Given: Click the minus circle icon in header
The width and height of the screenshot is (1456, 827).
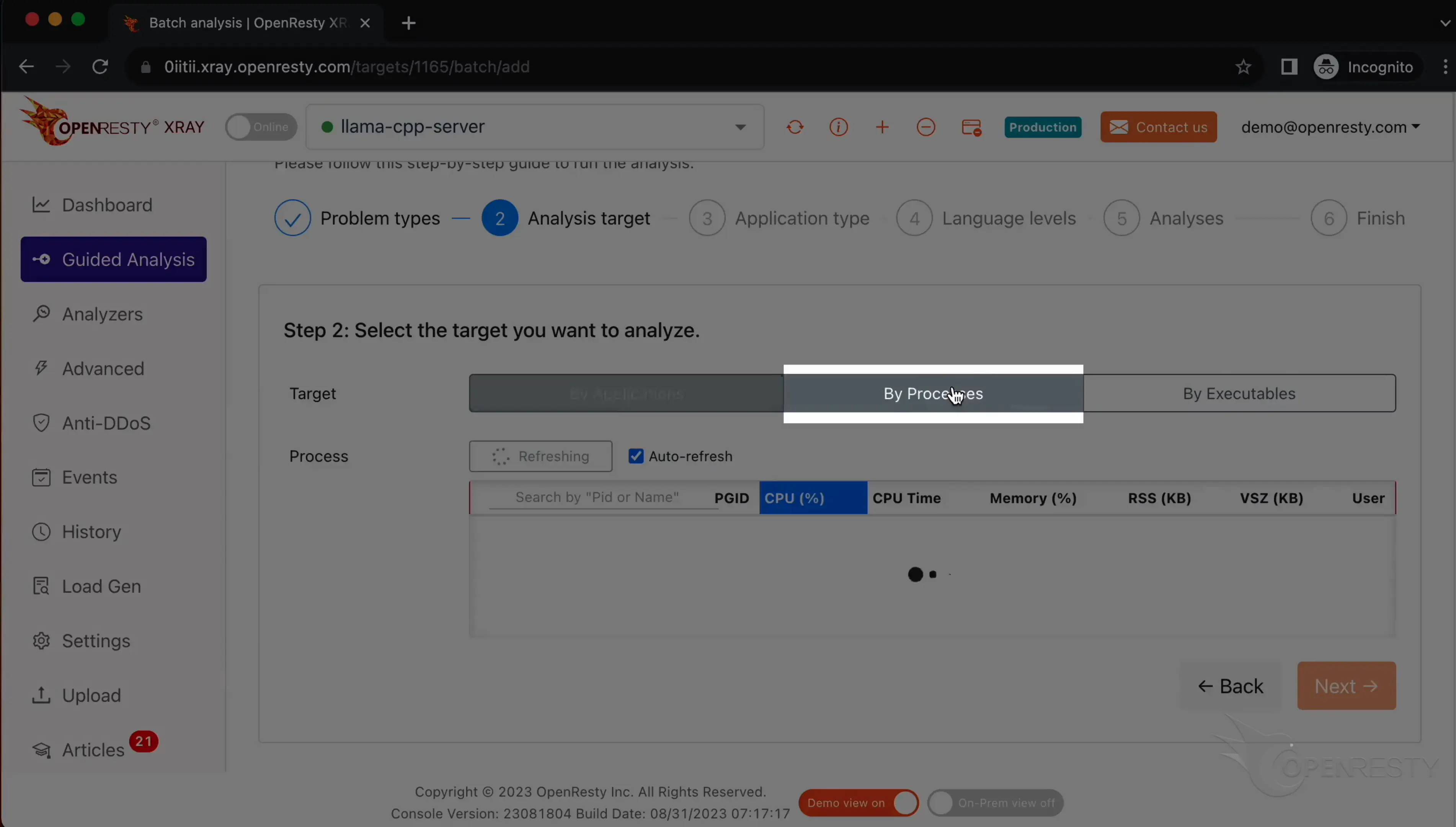Looking at the screenshot, I should 926,127.
